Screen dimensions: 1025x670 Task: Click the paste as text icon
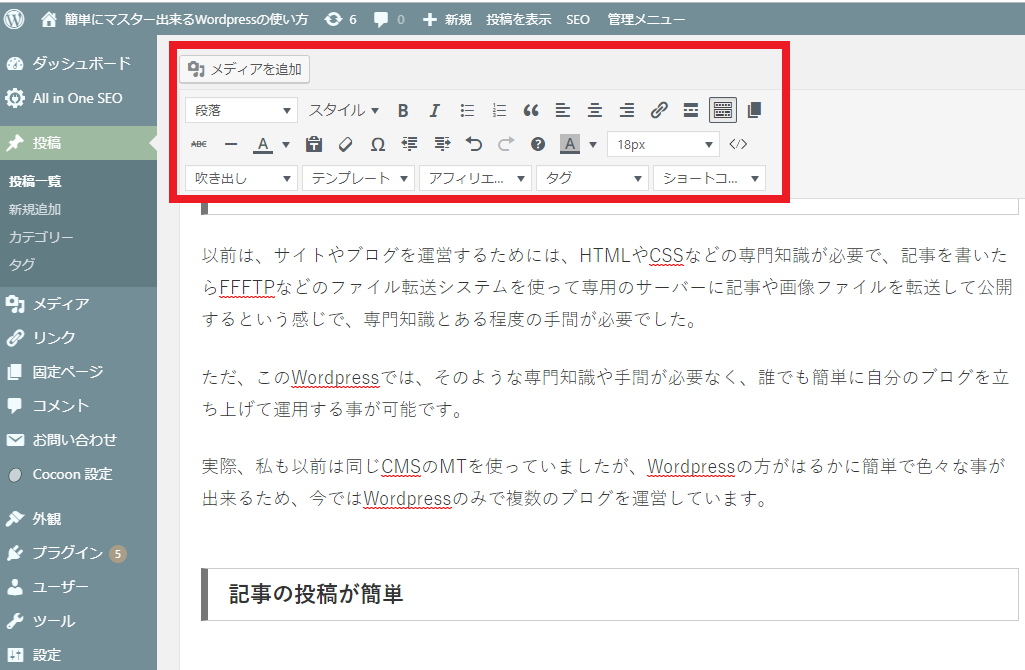point(314,144)
